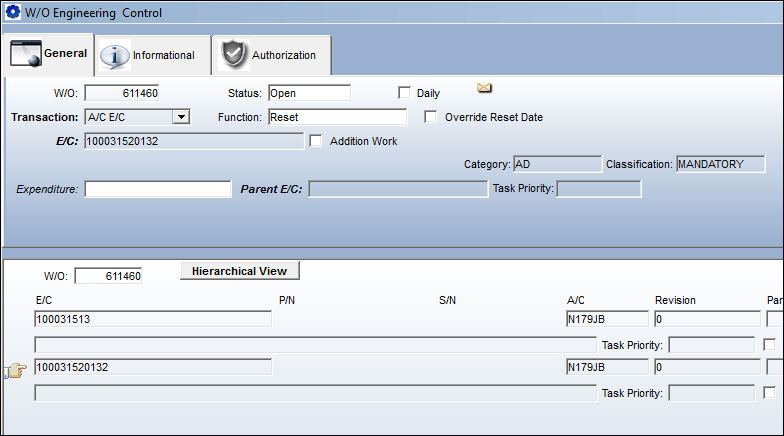Viewport: 784px width, 436px height.
Task: Switch to the General tab
Action: tap(48, 54)
